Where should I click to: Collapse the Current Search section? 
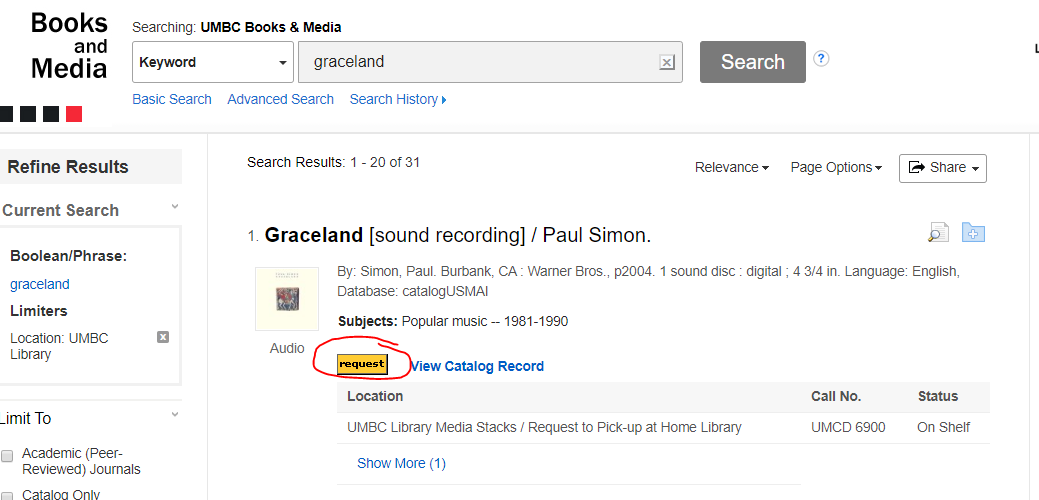coord(175,208)
